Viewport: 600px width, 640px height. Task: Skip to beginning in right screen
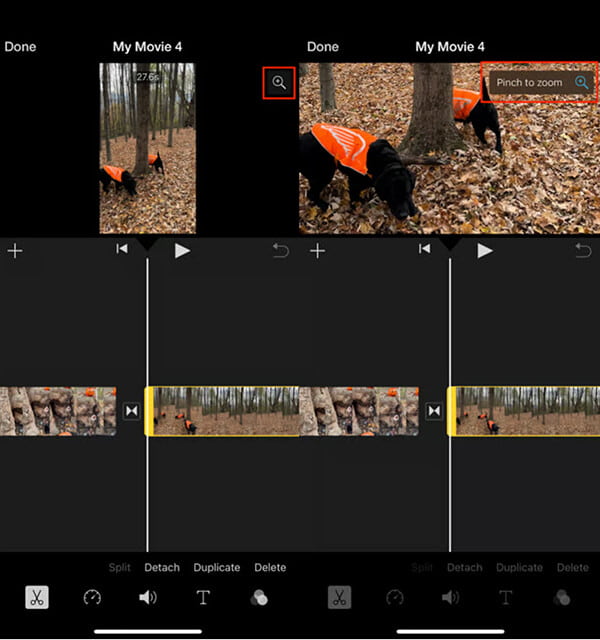pos(424,249)
